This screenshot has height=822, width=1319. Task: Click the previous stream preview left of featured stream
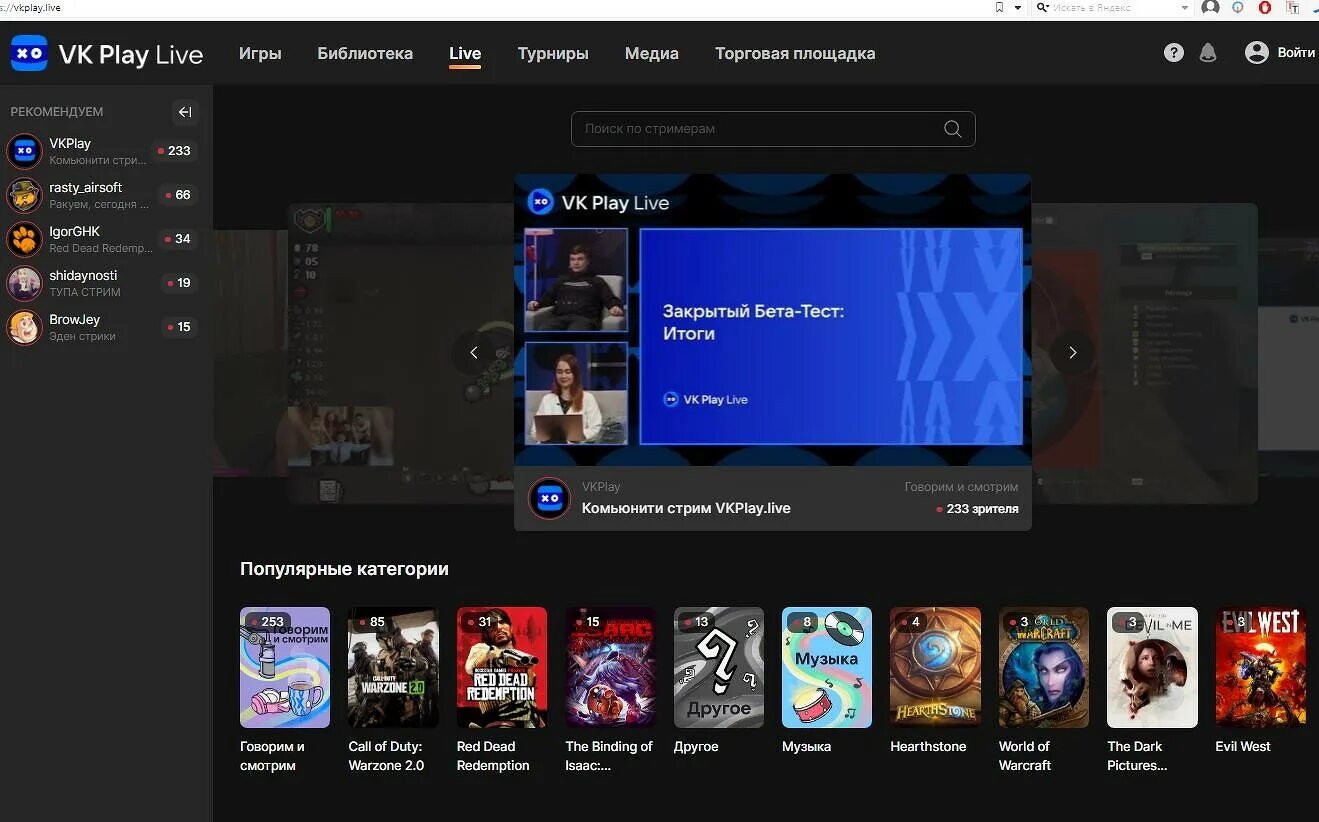(x=400, y=353)
